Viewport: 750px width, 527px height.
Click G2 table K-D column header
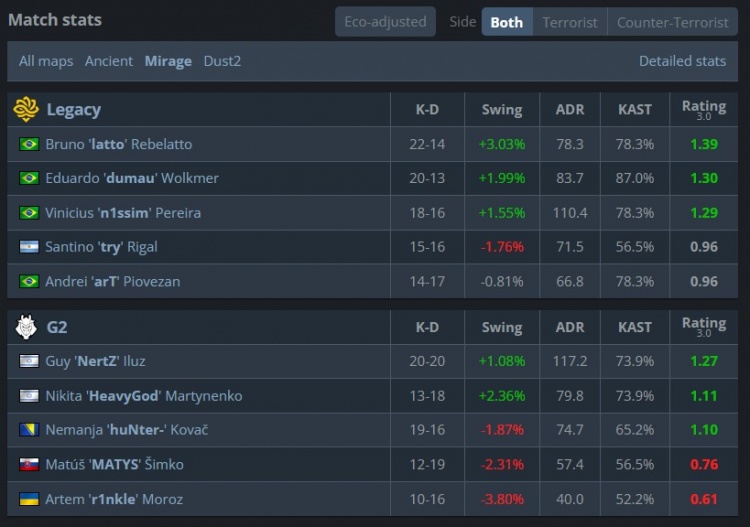point(427,327)
